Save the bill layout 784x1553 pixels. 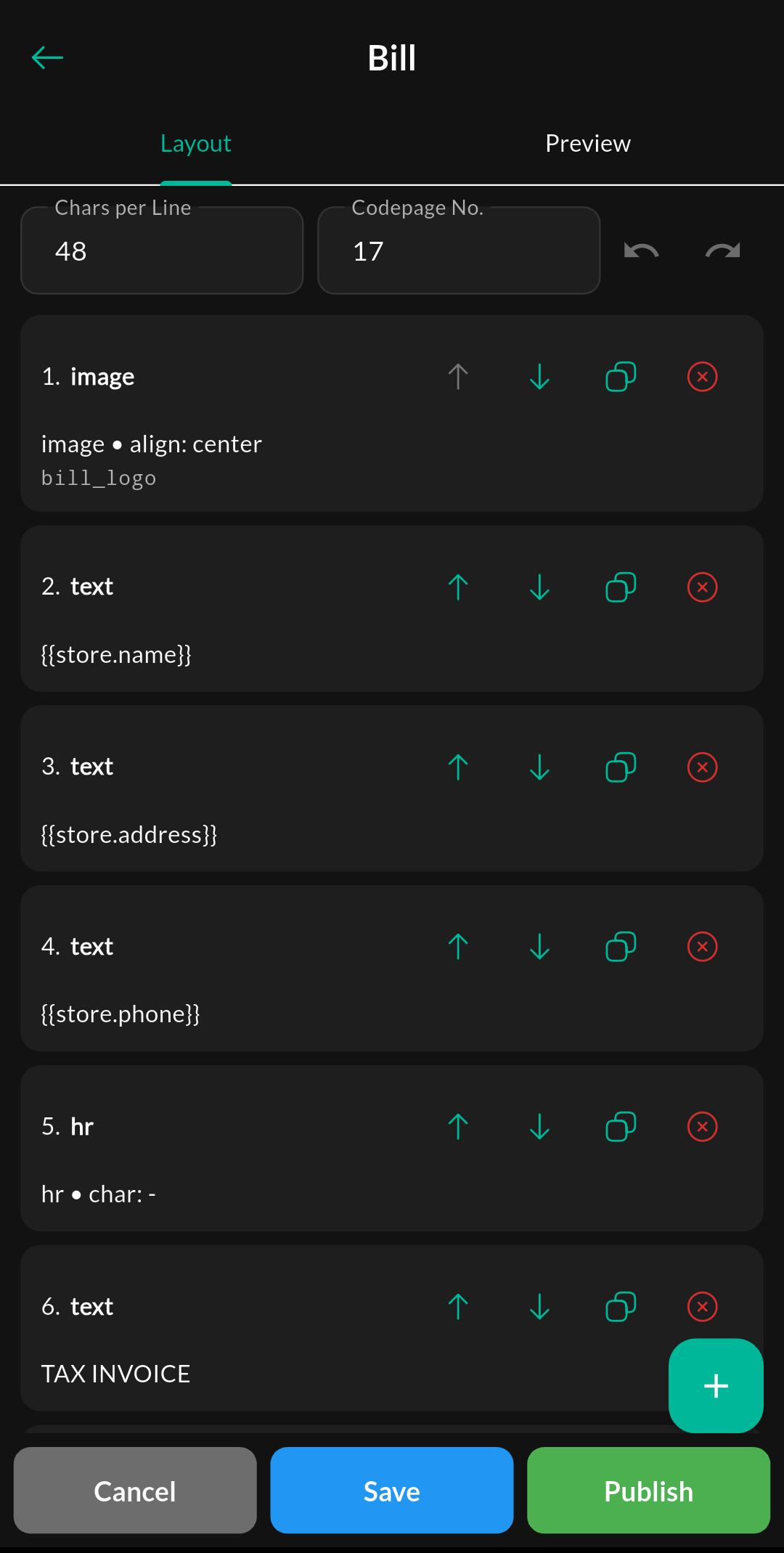[392, 1490]
